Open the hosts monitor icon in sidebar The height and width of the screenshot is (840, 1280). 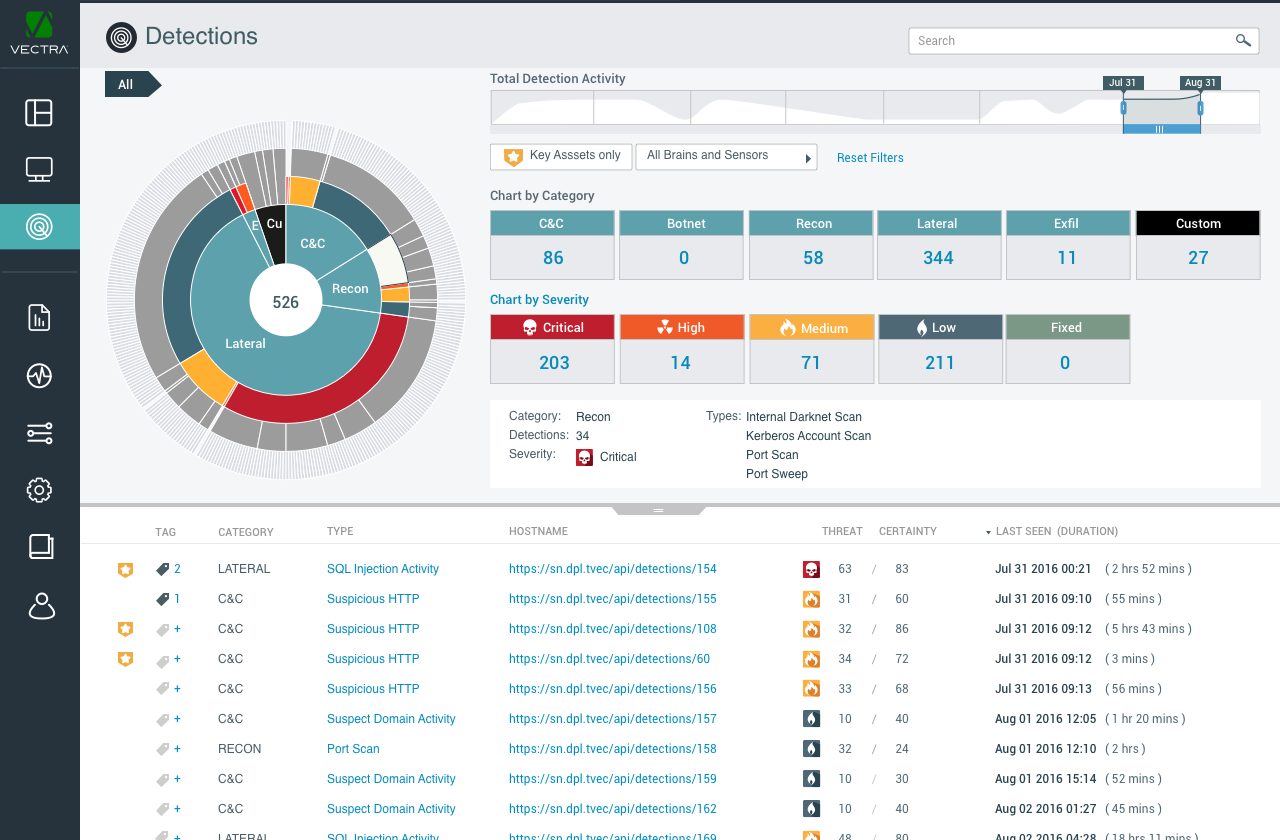(x=39, y=170)
